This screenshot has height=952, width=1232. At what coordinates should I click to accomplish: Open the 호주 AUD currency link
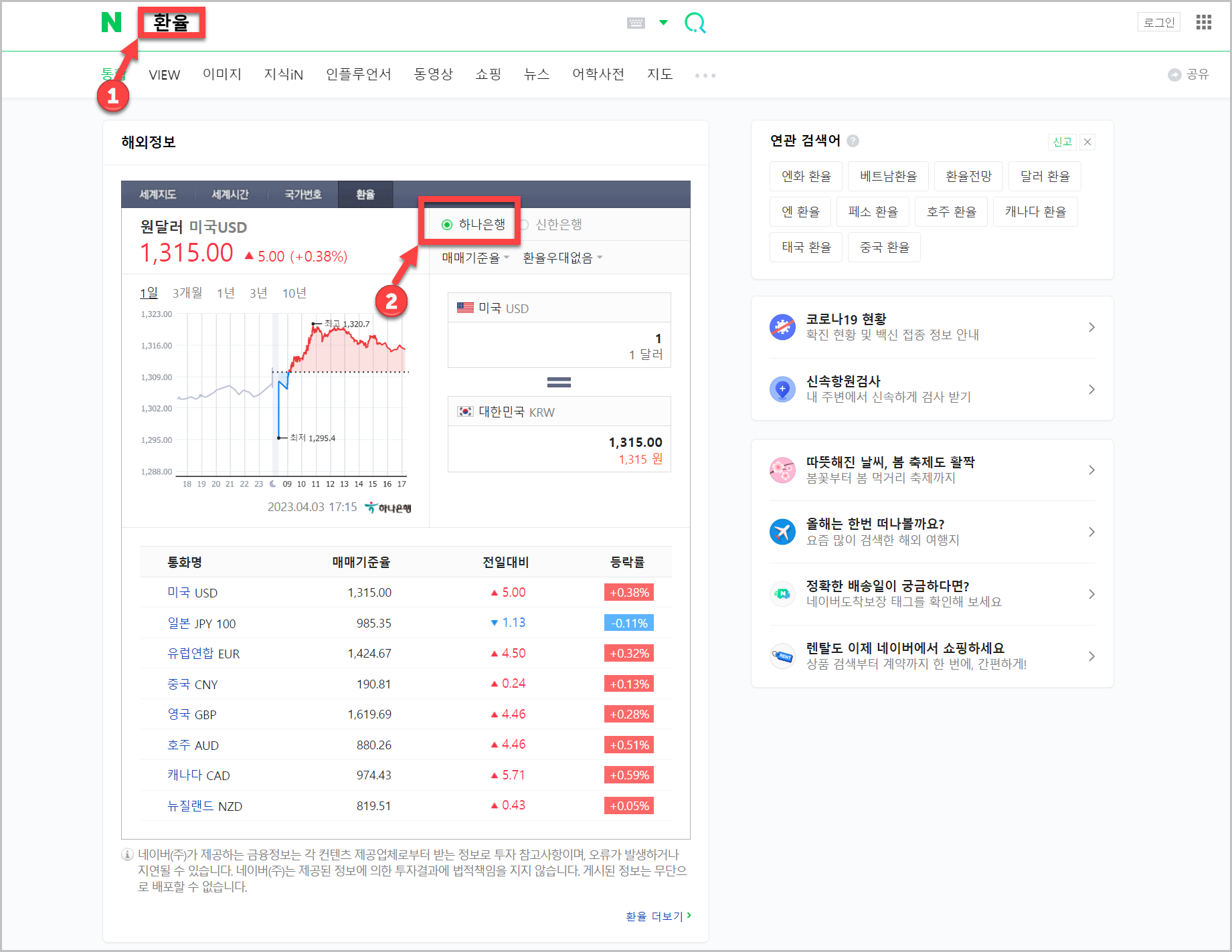(x=193, y=745)
